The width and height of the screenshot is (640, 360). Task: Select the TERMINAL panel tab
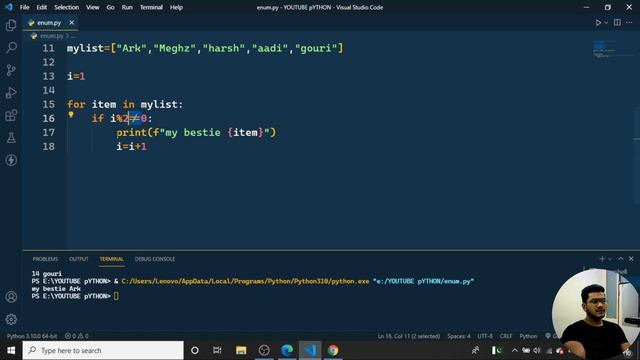[x=111, y=259]
